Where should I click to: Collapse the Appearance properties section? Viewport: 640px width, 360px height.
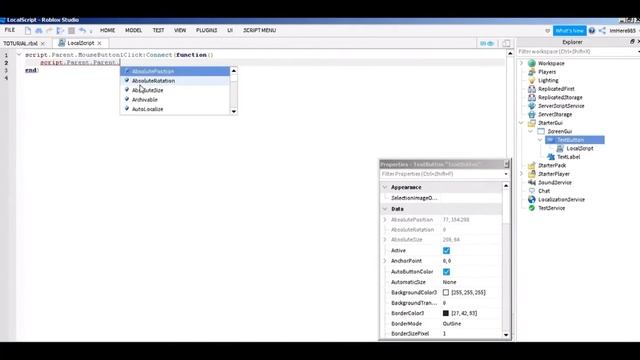pyautogui.click(x=385, y=187)
